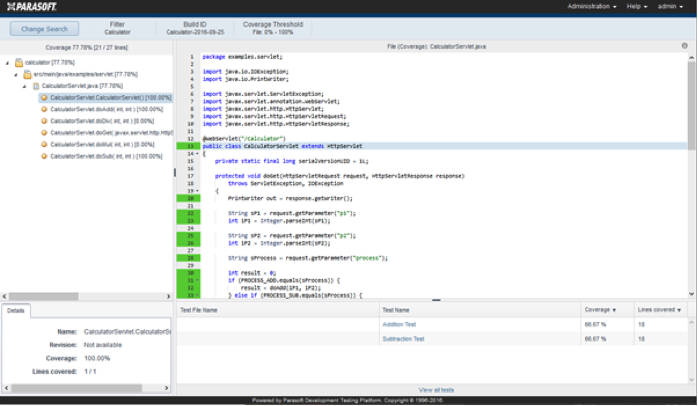This screenshot has height=406, width=698.
Task: Click View all tests link
Action: pyautogui.click(x=436, y=390)
